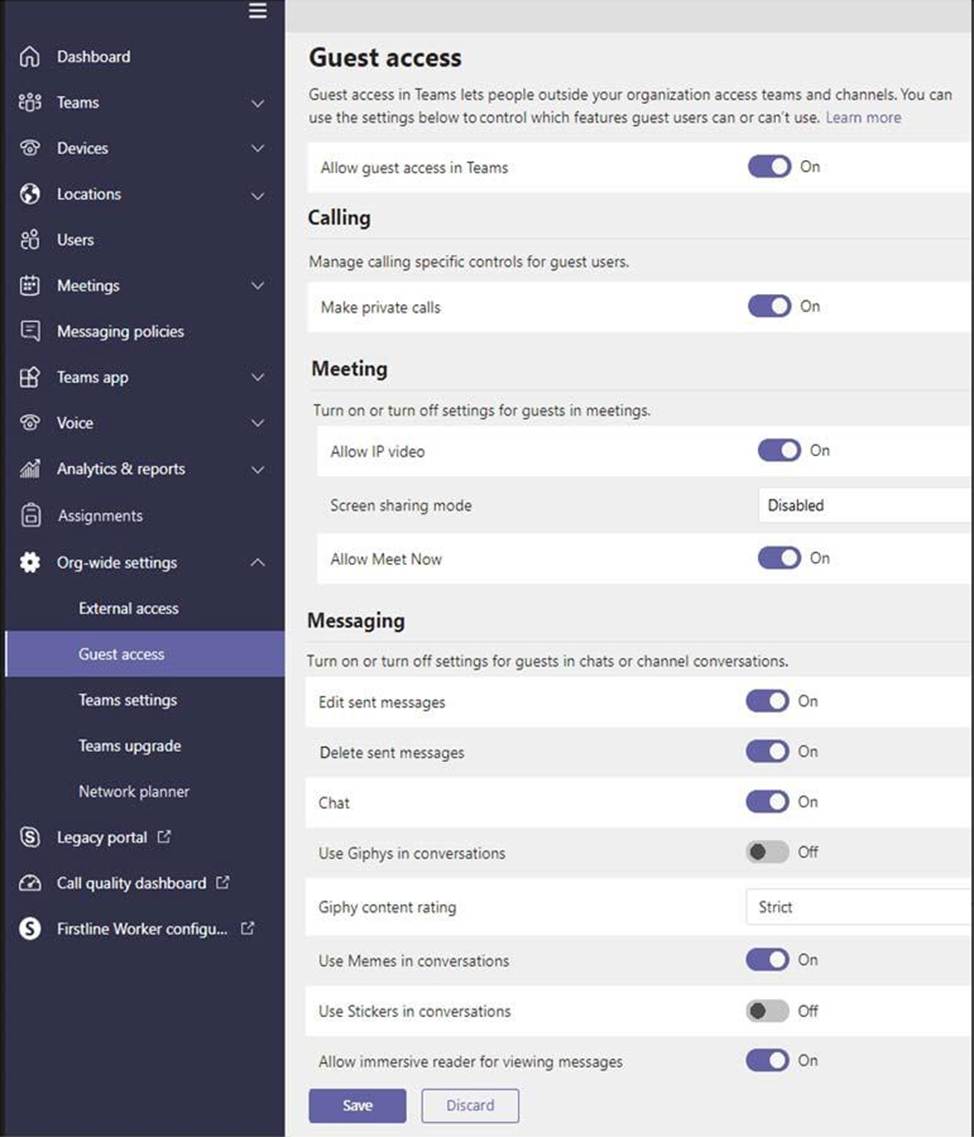Screen dimensions: 974x1137
Task: Toggle on Use Stickers in conversations
Action: (x=767, y=1011)
